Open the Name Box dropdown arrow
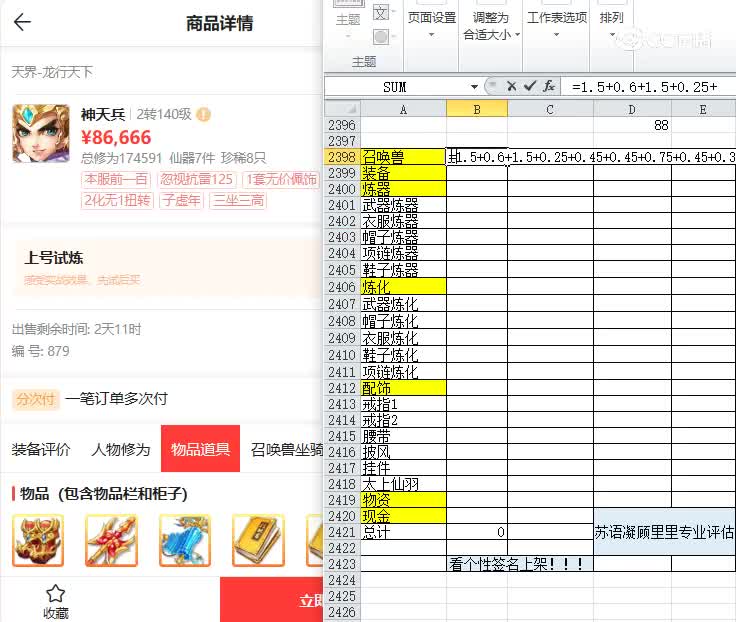The width and height of the screenshot is (736, 622). coord(474,87)
